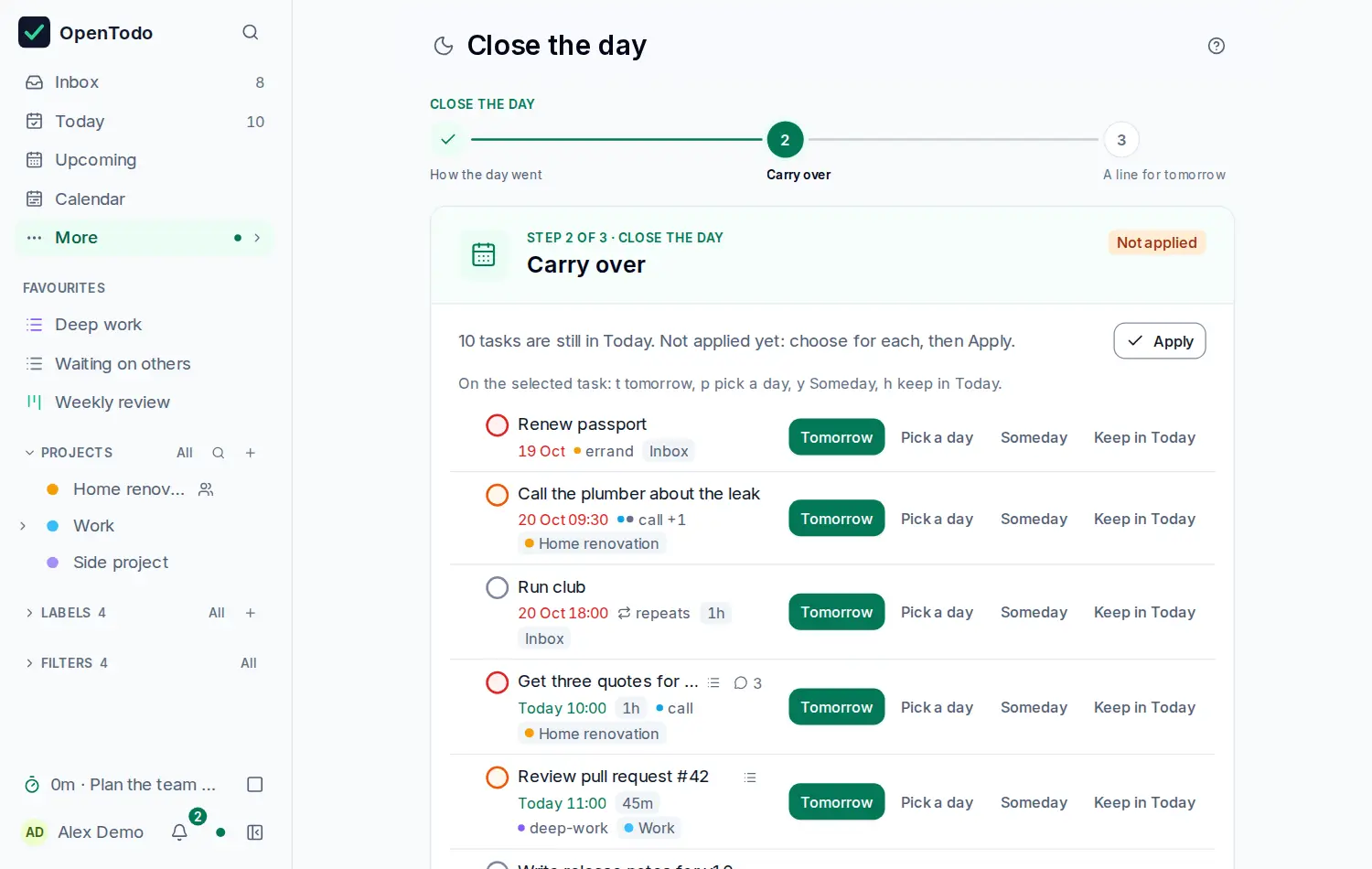Set Review pull request #42 to Tomorrow
This screenshot has width=1372, height=869.
pyautogui.click(x=837, y=802)
